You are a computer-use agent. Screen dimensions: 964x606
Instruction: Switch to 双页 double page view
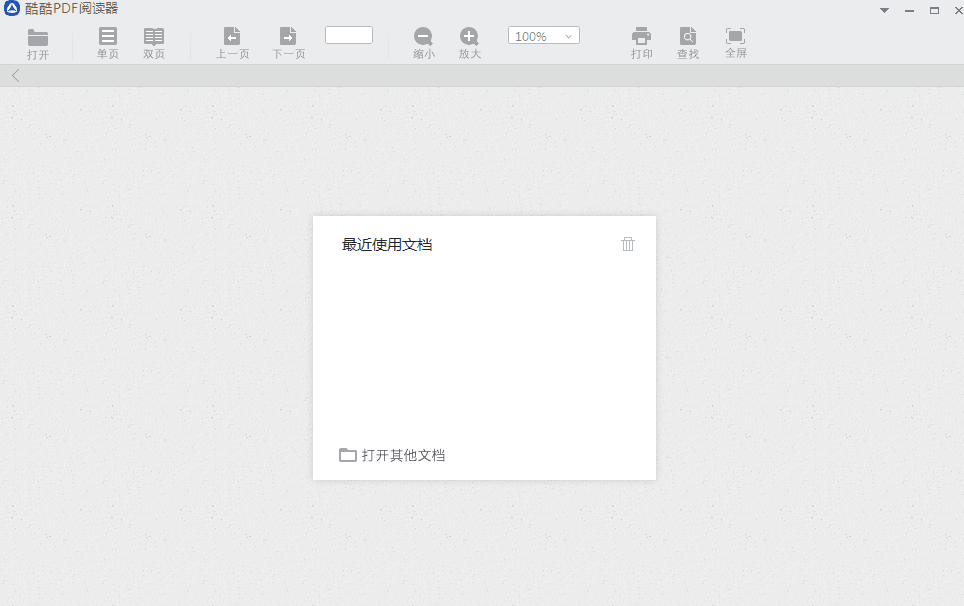pyautogui.click(x=153, y=42)
